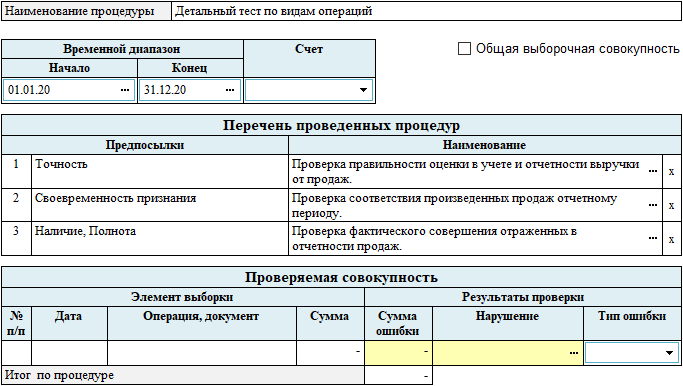This screenshot has width=683, height=386.
Task: Click the empty Дата cell in sample row
Action: coord(69,353)
